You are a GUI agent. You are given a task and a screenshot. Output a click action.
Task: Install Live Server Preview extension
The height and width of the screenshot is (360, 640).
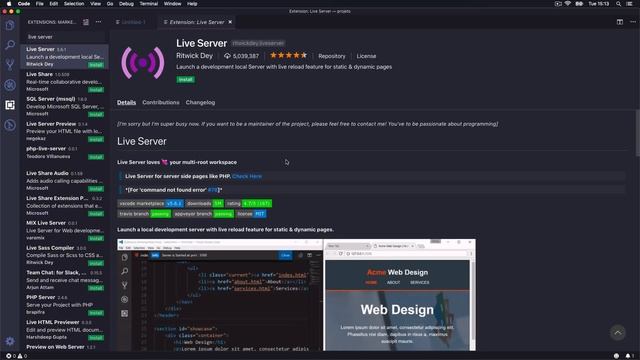pos(96,139)
